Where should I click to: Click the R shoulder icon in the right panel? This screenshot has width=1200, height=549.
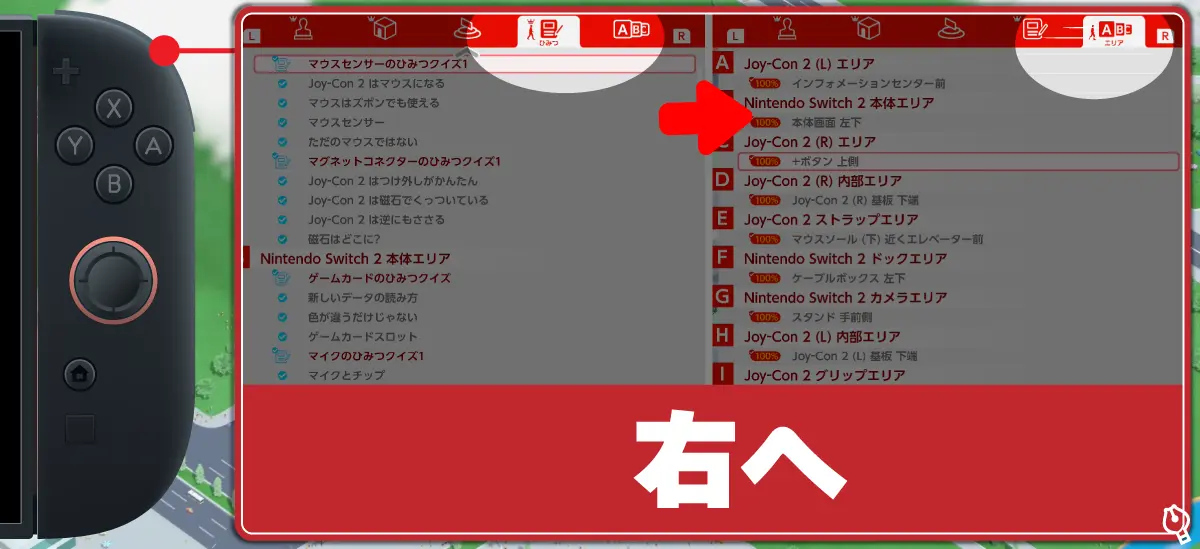tap(1164, 36)
